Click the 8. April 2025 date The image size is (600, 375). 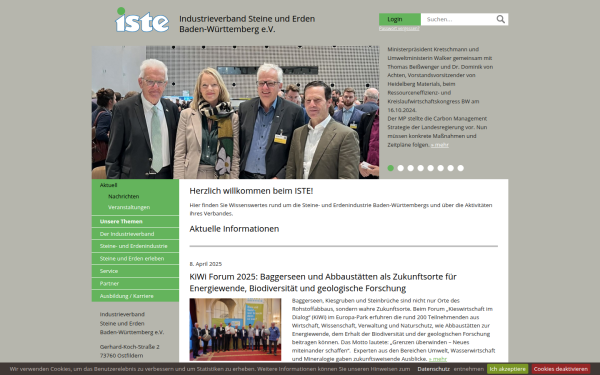pos(205,264)
